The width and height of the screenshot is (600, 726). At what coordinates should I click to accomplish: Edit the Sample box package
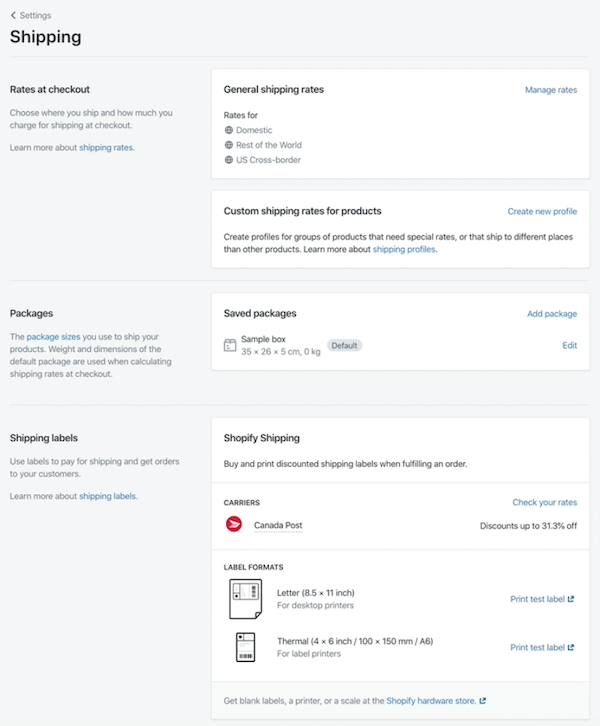(x=569, y=346)
